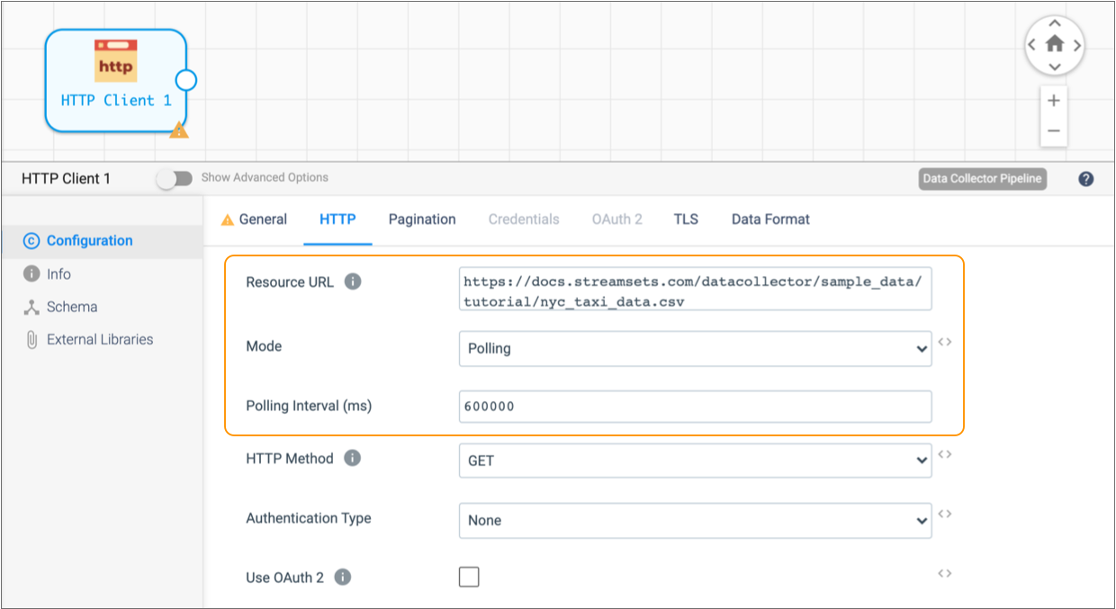This screenshot has width=1116, height=609.
Task: Enable the Use OAuth 2 checkbox
Action: [468, 577]
